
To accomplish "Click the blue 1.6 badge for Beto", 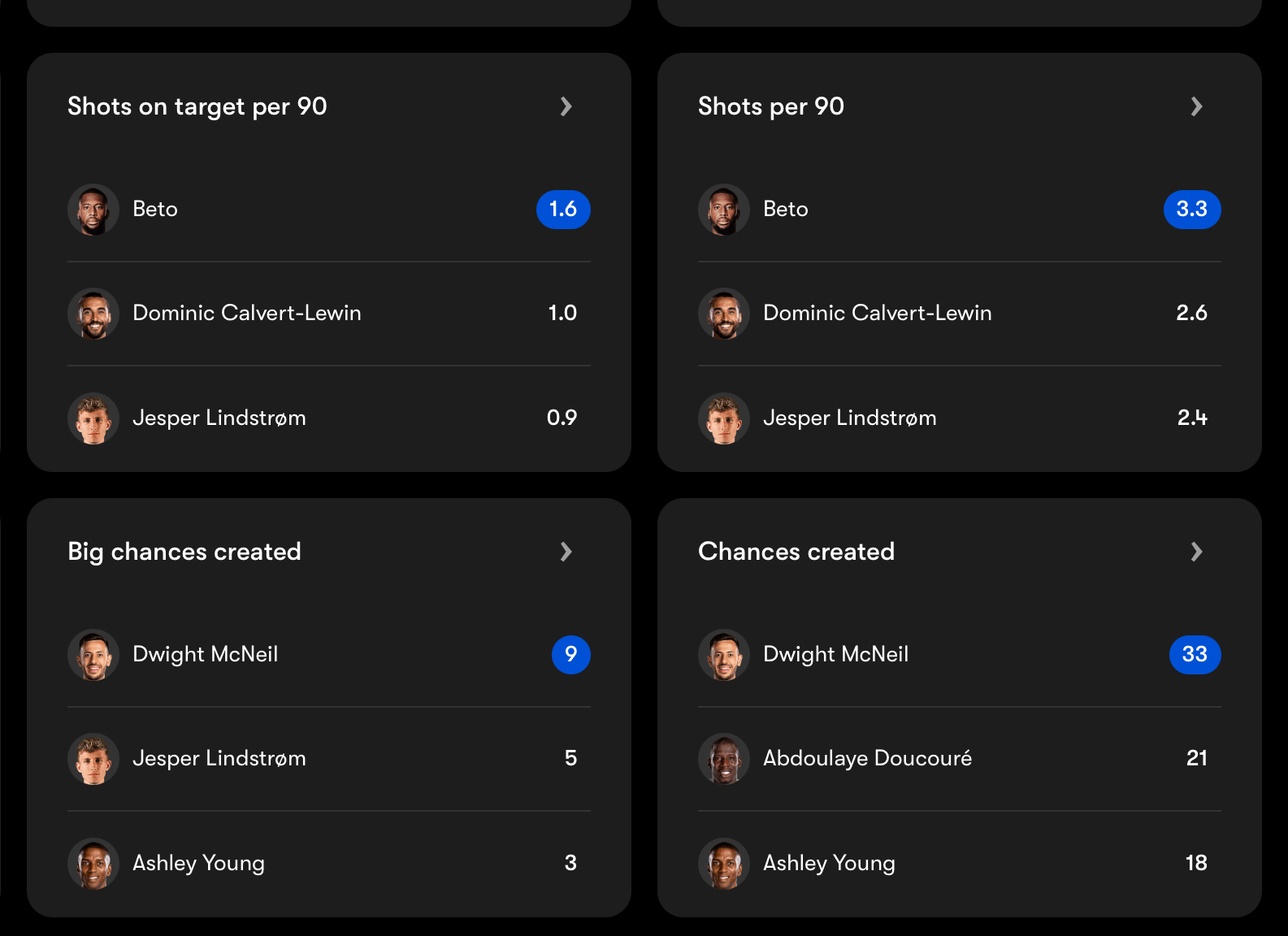I will click(563, 210).
